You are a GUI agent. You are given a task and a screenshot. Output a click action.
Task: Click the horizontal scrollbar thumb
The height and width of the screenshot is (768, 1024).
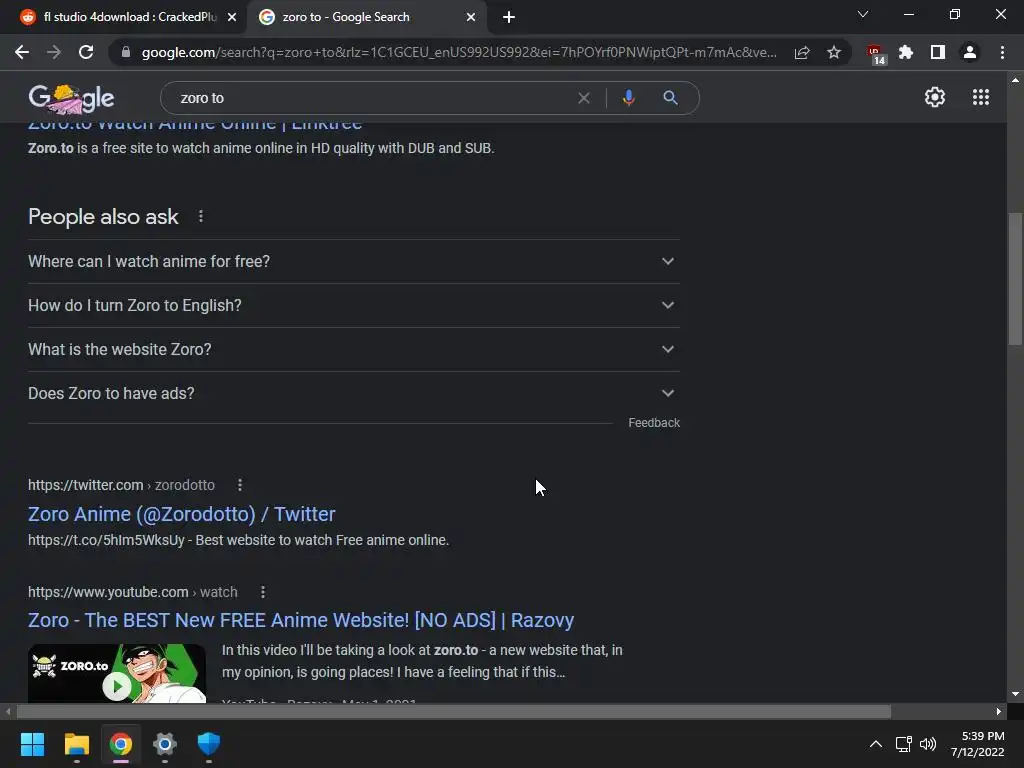[453, 711]
